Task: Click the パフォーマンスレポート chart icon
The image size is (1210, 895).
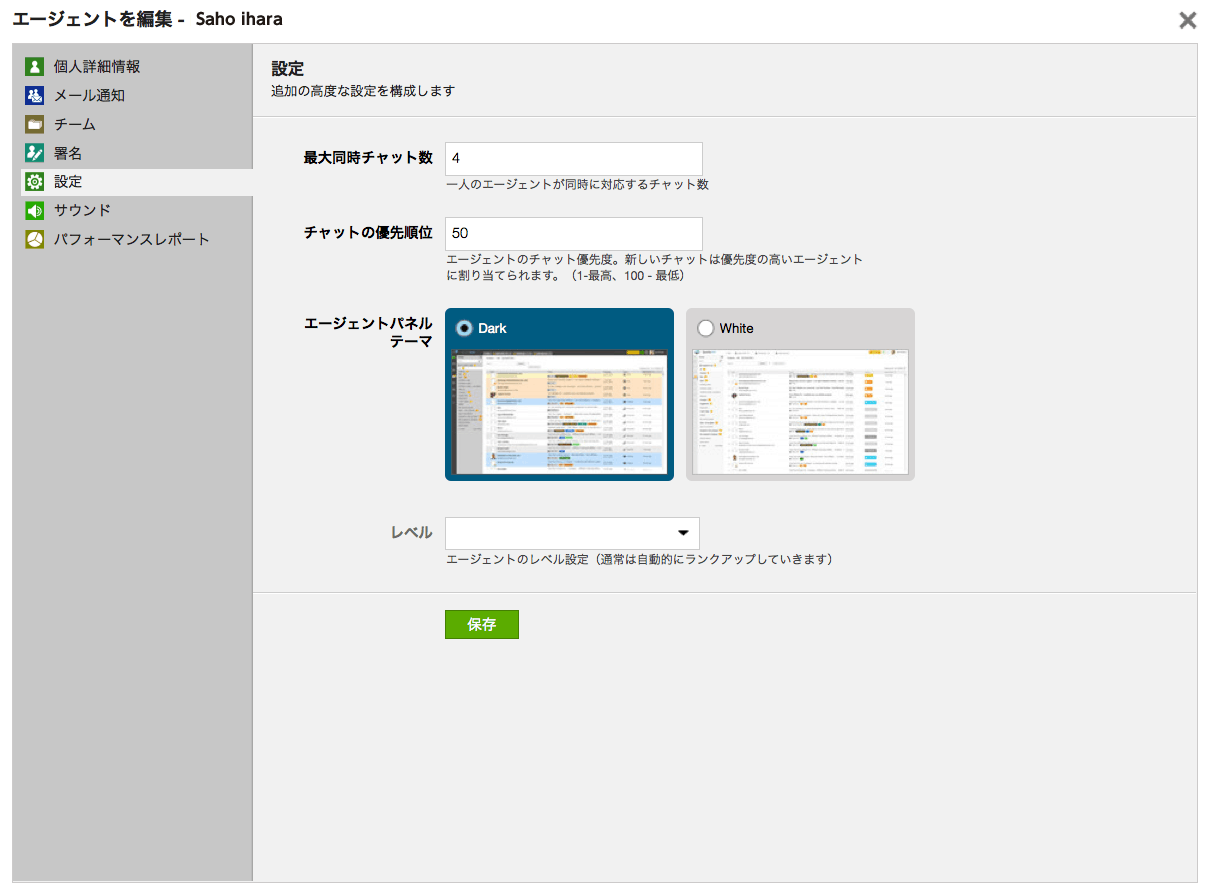Action: click(35, 240)
